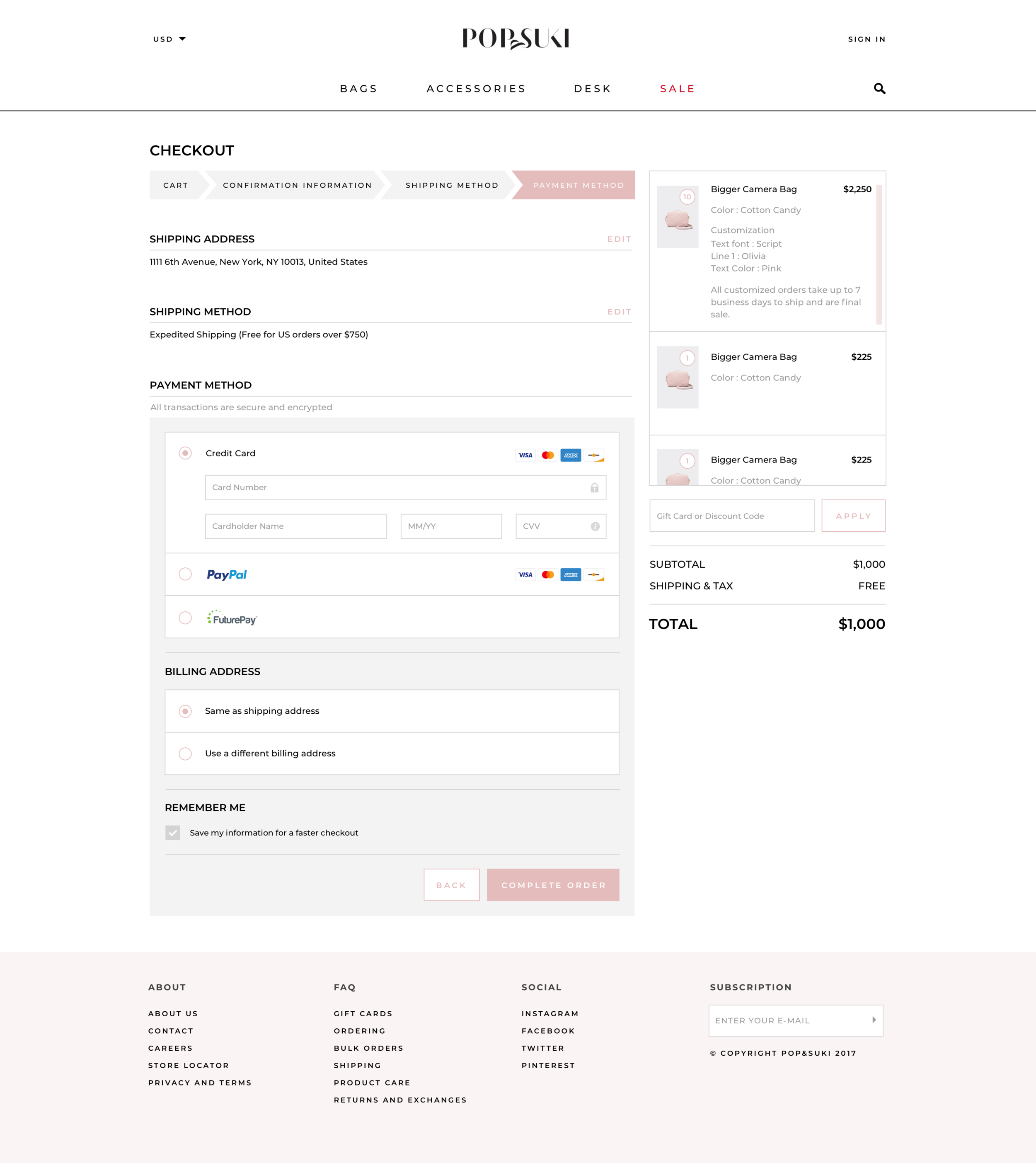Click the Amex icon in PayPal row
Image resolution: width=1036 pixels, height=1163 pixels.
point(570,575)
